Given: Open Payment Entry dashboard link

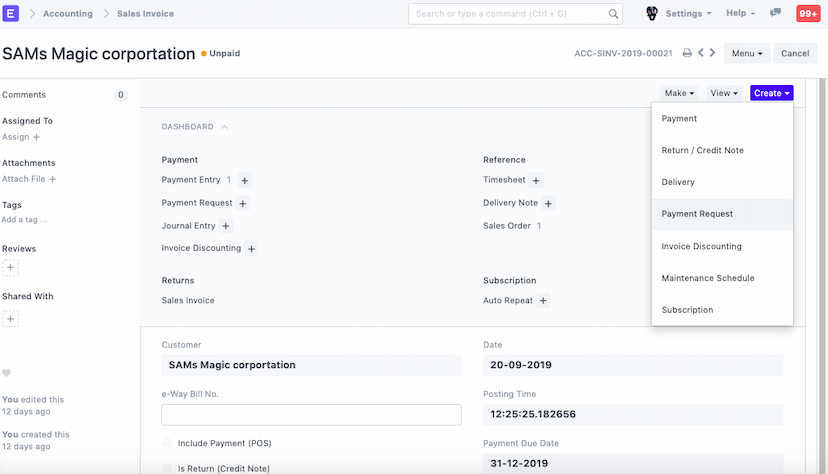Looking at the screenshot, I should pos(191,180).
